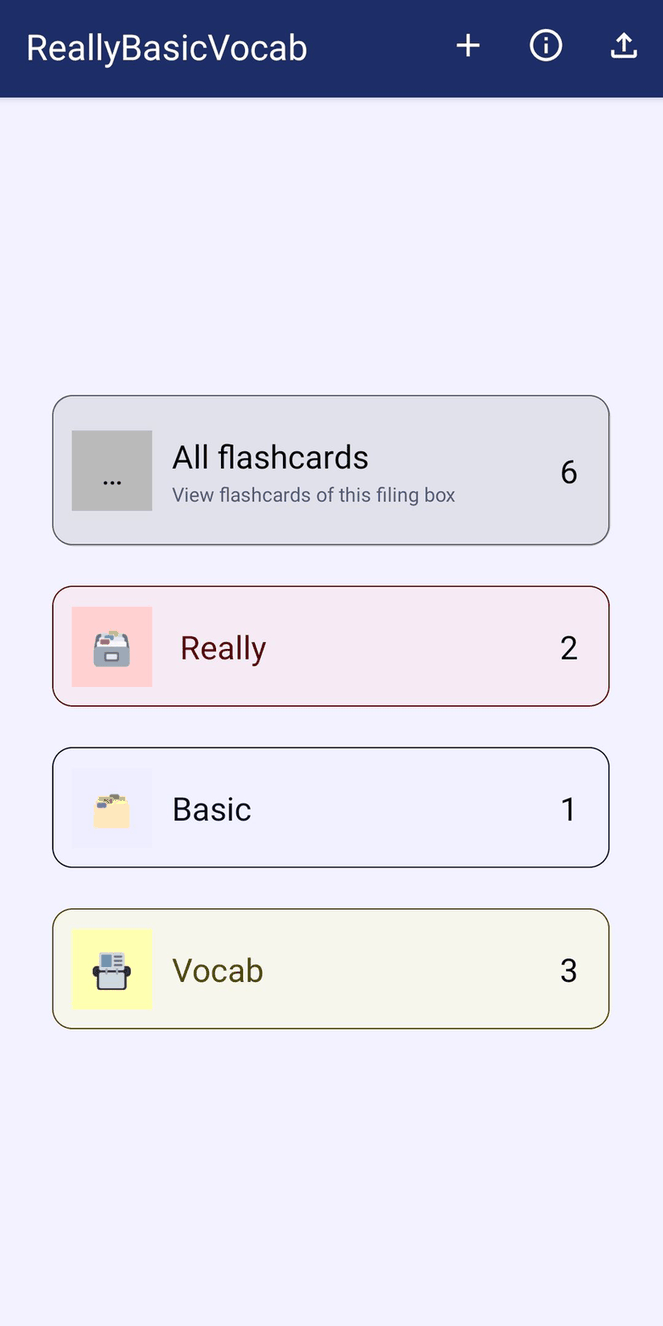663x1326 pixels.
Task: Open the info icon in the top bar
Action: pos(545,45)
